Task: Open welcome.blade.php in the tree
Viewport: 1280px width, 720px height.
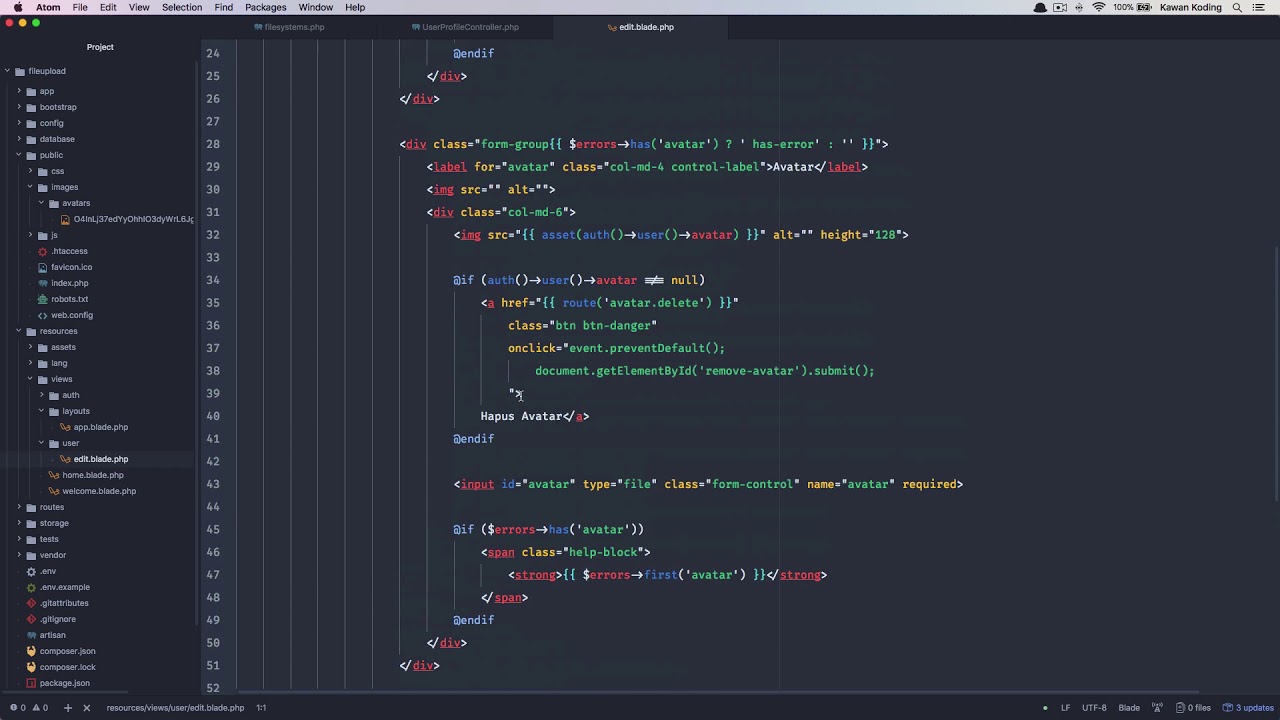Action: 99,491
